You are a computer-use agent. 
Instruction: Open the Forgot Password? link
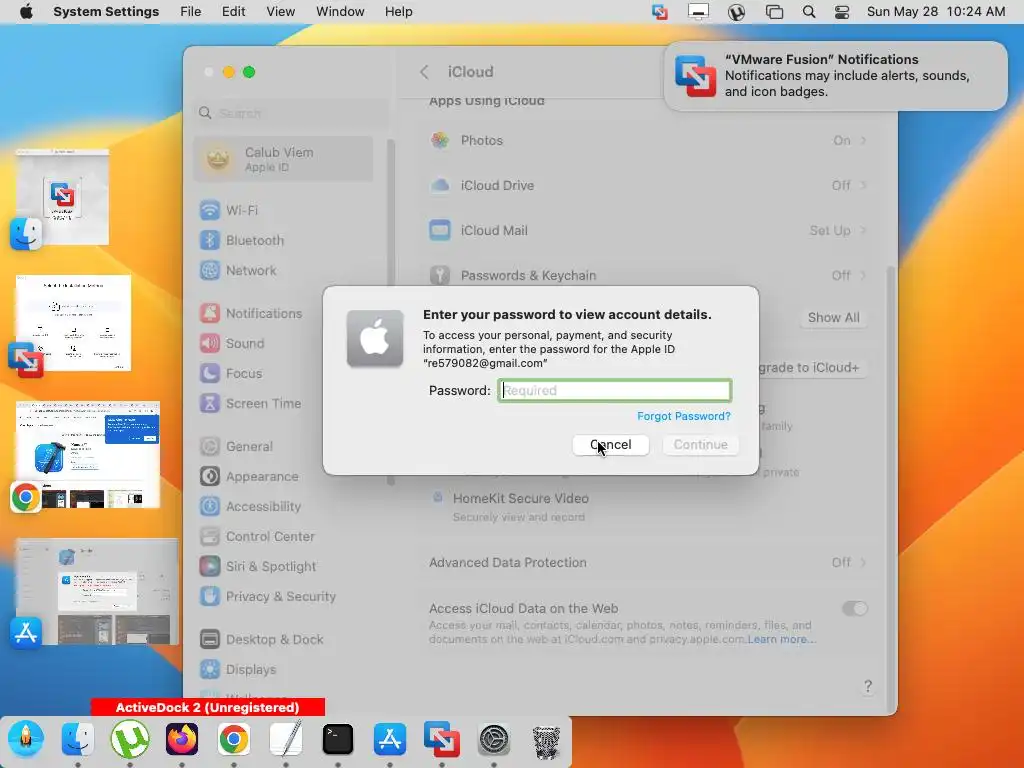[x=684, y=416]
